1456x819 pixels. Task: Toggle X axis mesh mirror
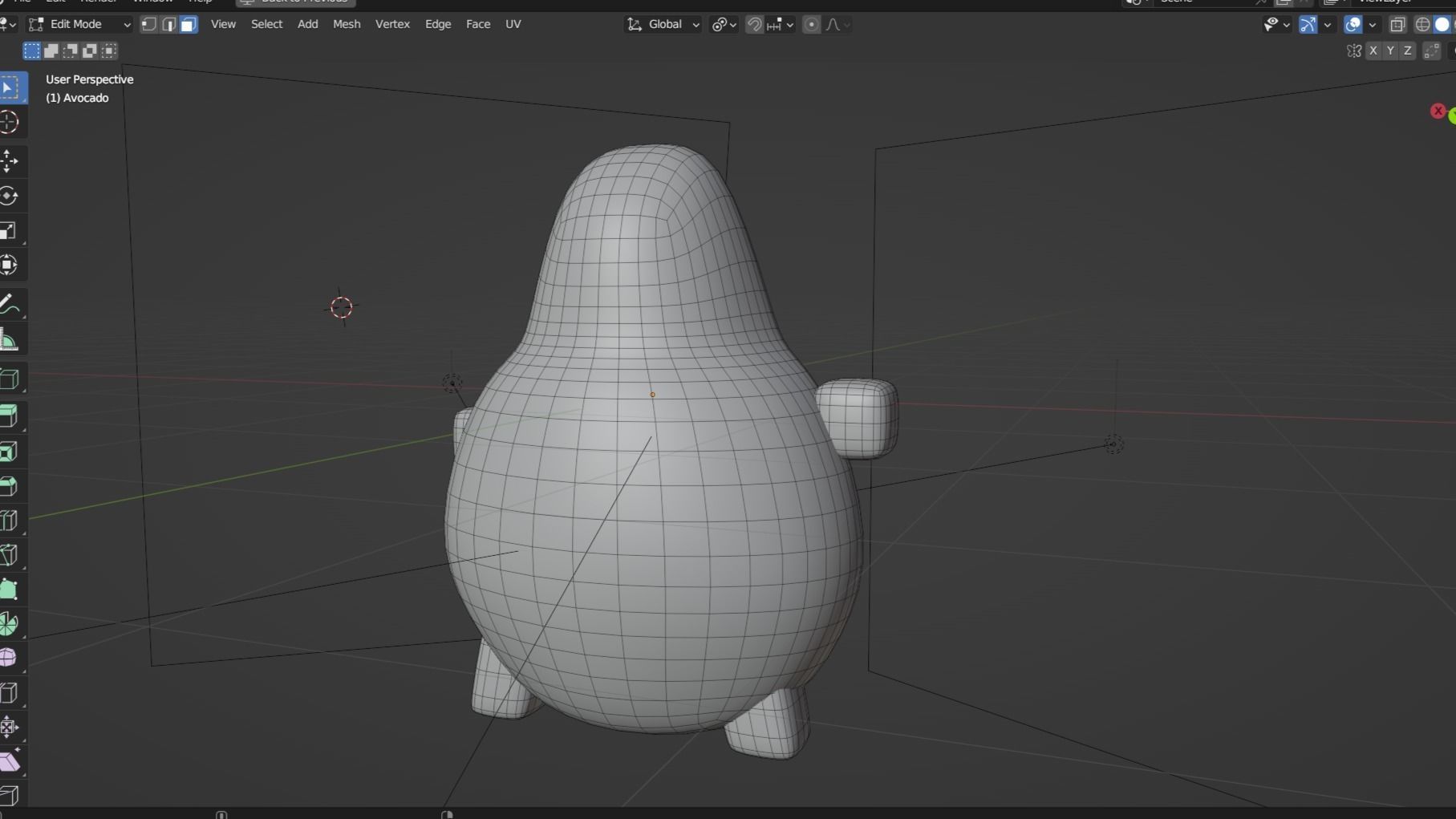[x=1373, y=51]
